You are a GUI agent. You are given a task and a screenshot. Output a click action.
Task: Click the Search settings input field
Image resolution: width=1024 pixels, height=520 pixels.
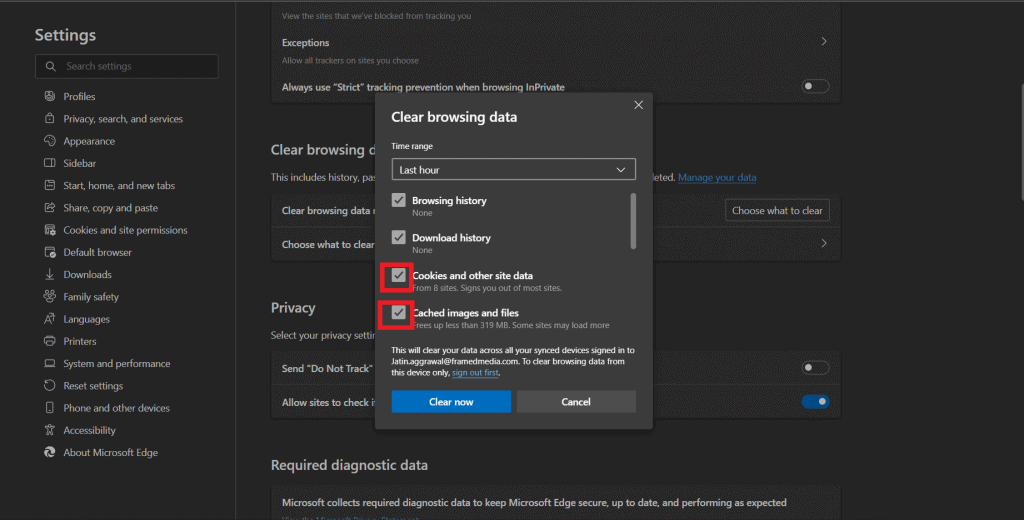click(127, 66)
